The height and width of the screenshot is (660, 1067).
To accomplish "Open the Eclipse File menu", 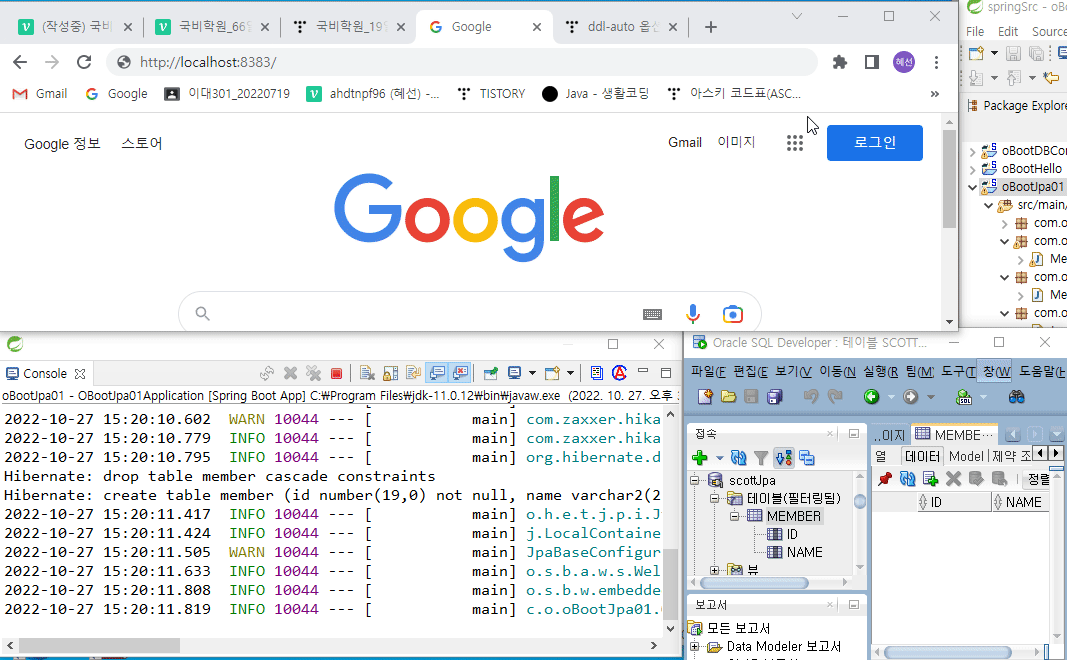I will pyautogui.click(x=975, y=31).
